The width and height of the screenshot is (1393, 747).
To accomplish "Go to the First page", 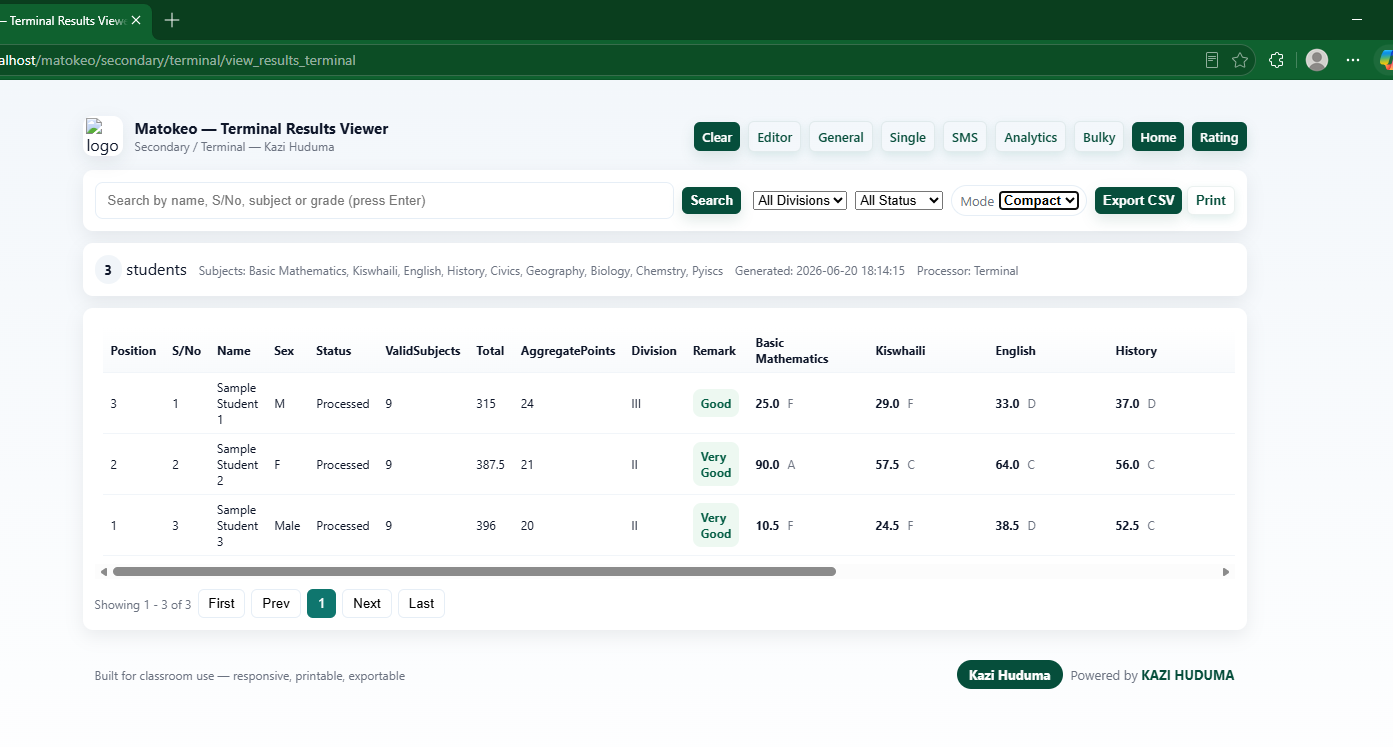I will pos(222,603).
